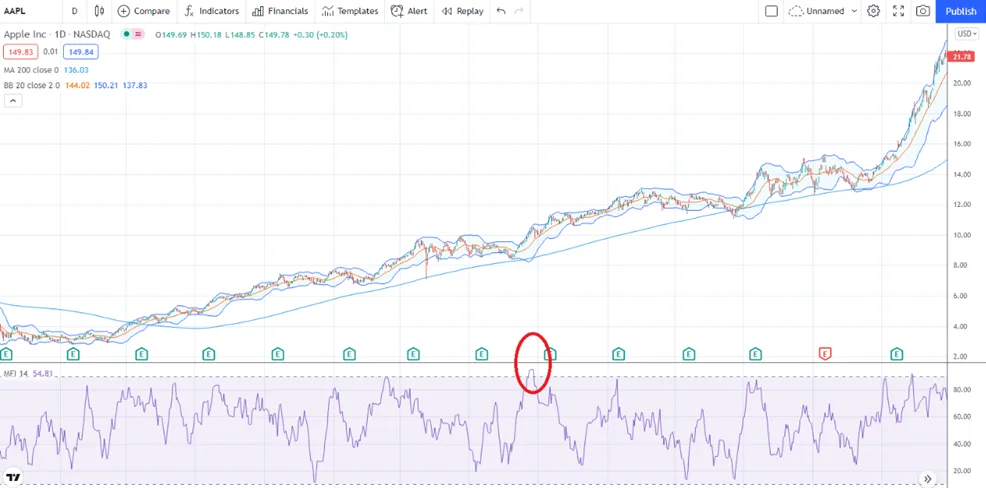Viewport: 986px width, 488px height.
Task: Open indicator Templates menu
Action: coord(350,11)
